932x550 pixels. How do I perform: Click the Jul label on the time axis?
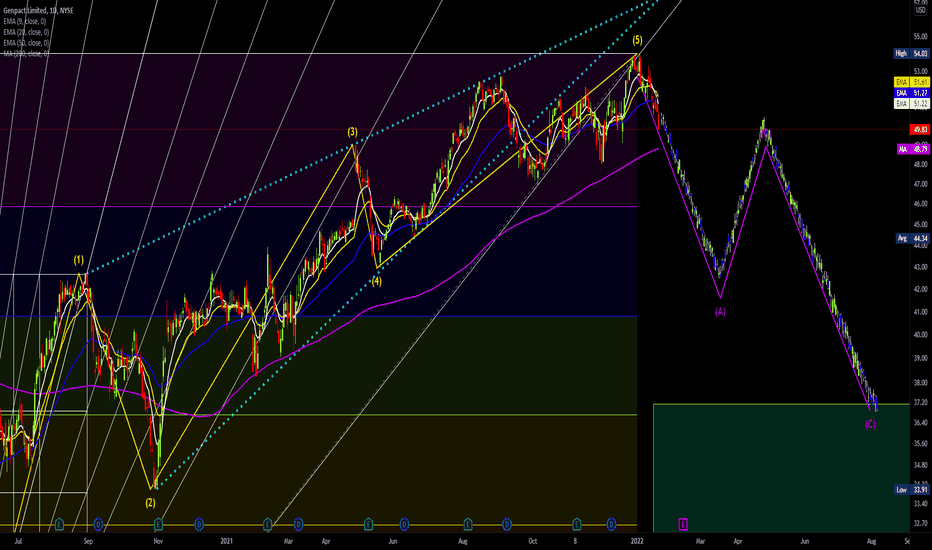(18, 541)
